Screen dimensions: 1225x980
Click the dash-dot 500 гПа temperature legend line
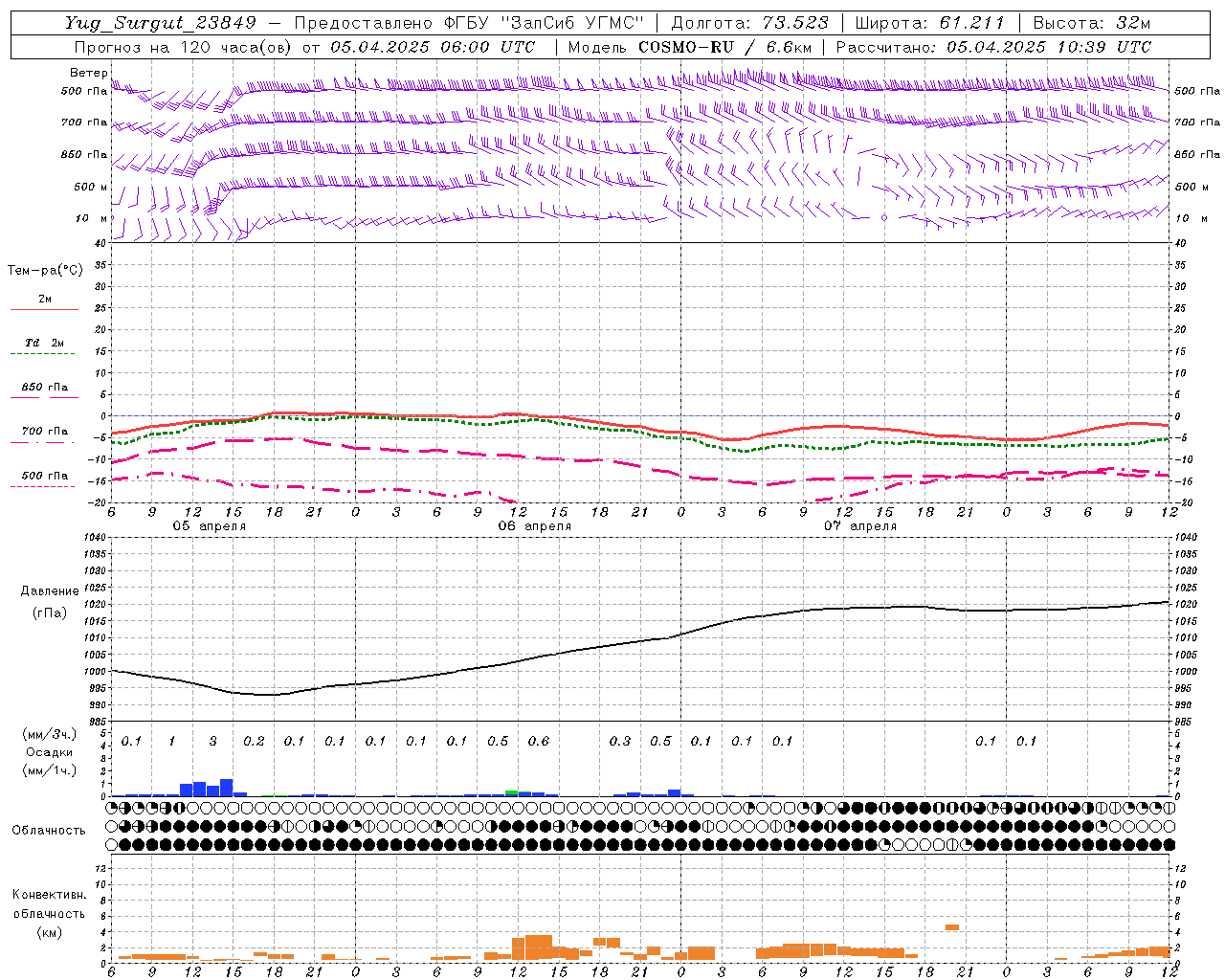pos(44,486)
